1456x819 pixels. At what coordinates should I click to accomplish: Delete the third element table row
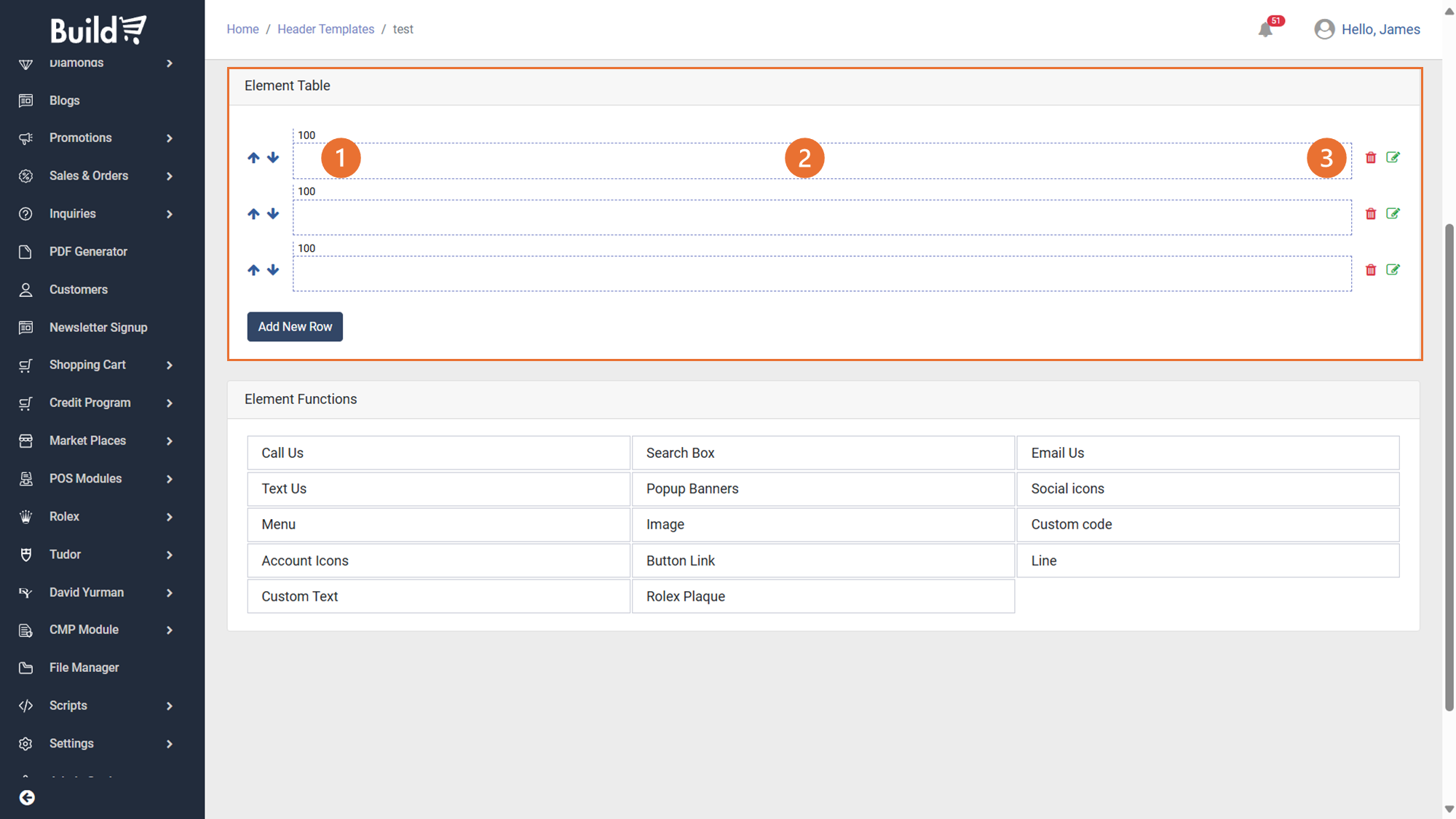click(1371, 270)
